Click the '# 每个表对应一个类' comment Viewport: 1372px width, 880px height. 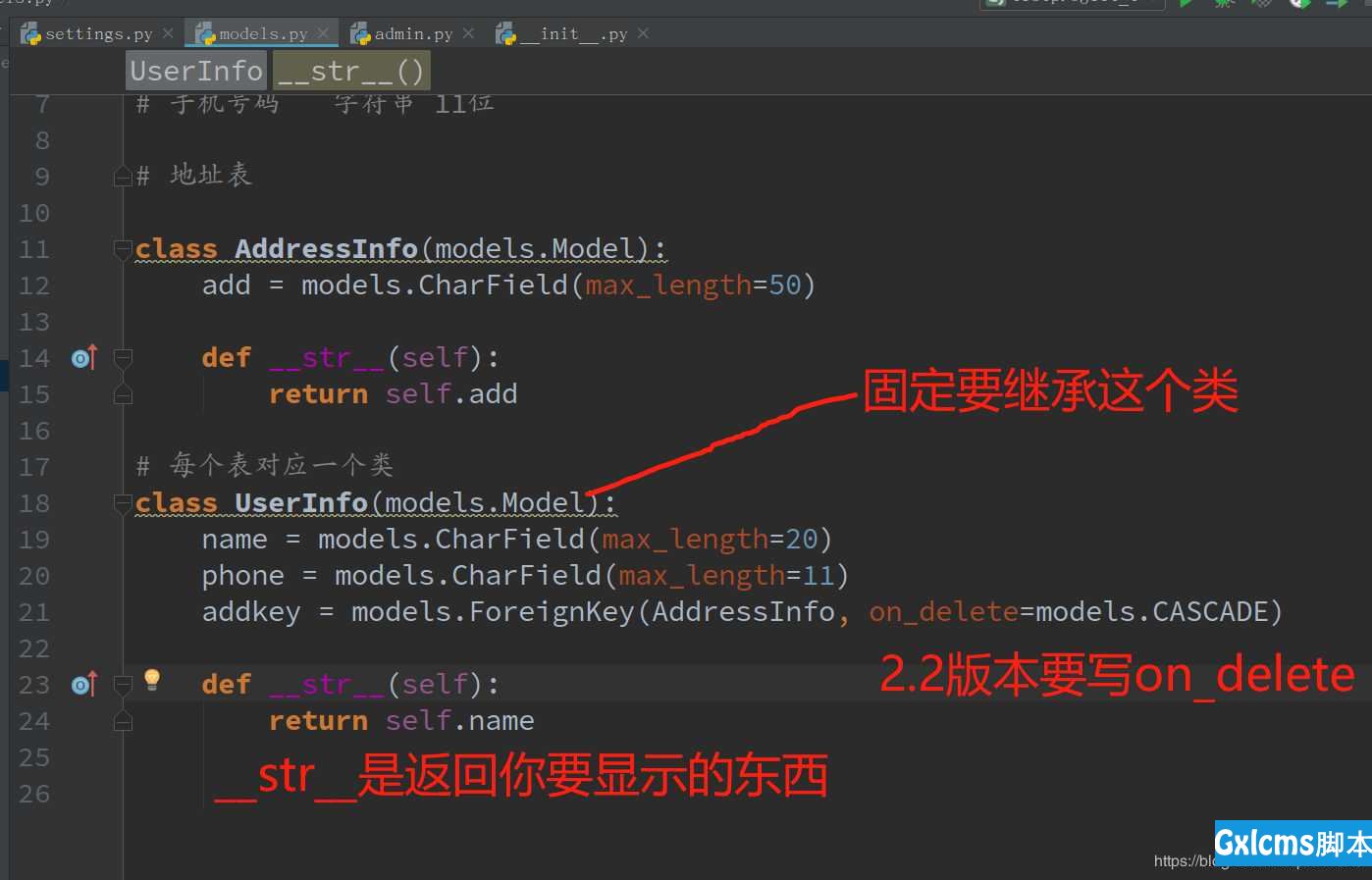pyautogui.click(x=265, y=465)
